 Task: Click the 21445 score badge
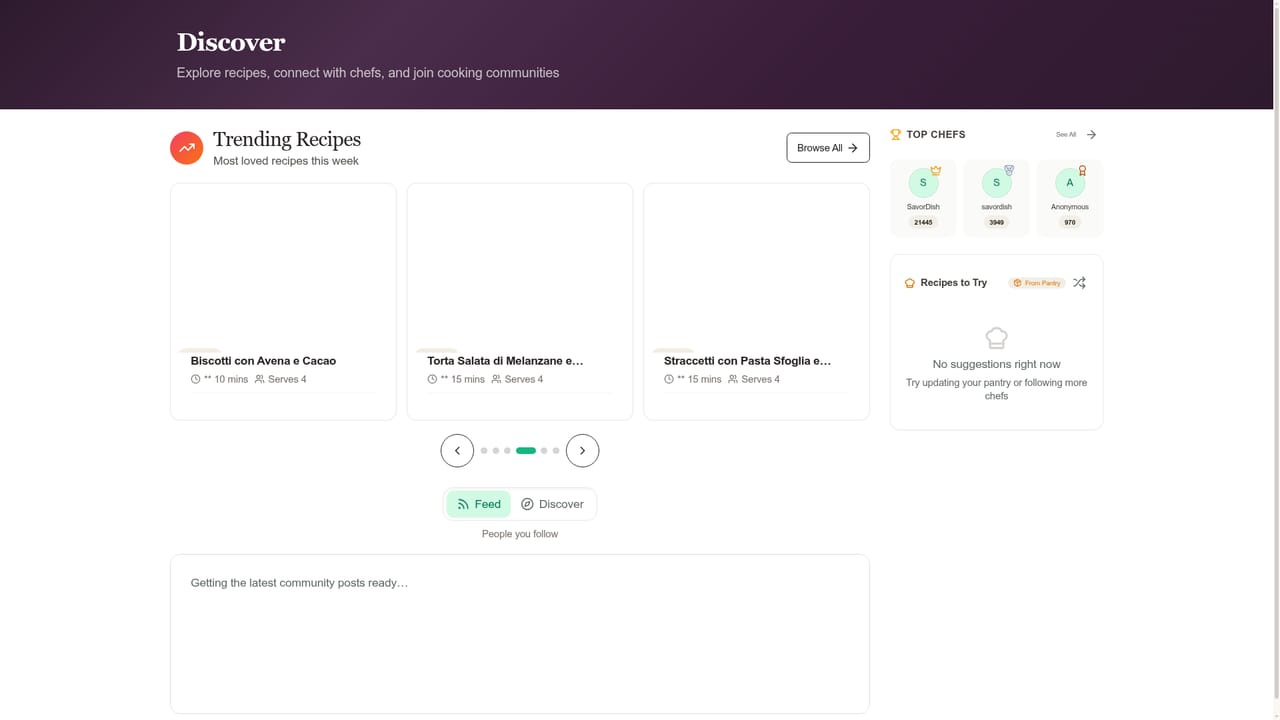(923, 222)
